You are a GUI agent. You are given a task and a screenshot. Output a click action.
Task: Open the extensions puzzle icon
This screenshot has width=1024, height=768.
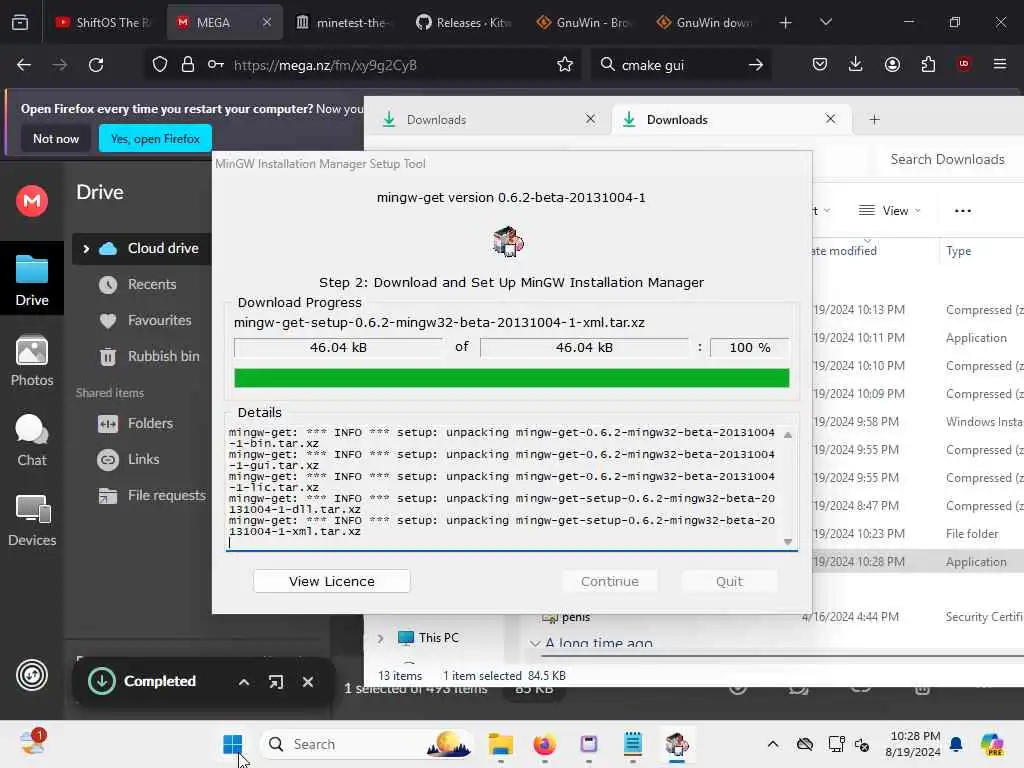(x=928, y=65)
